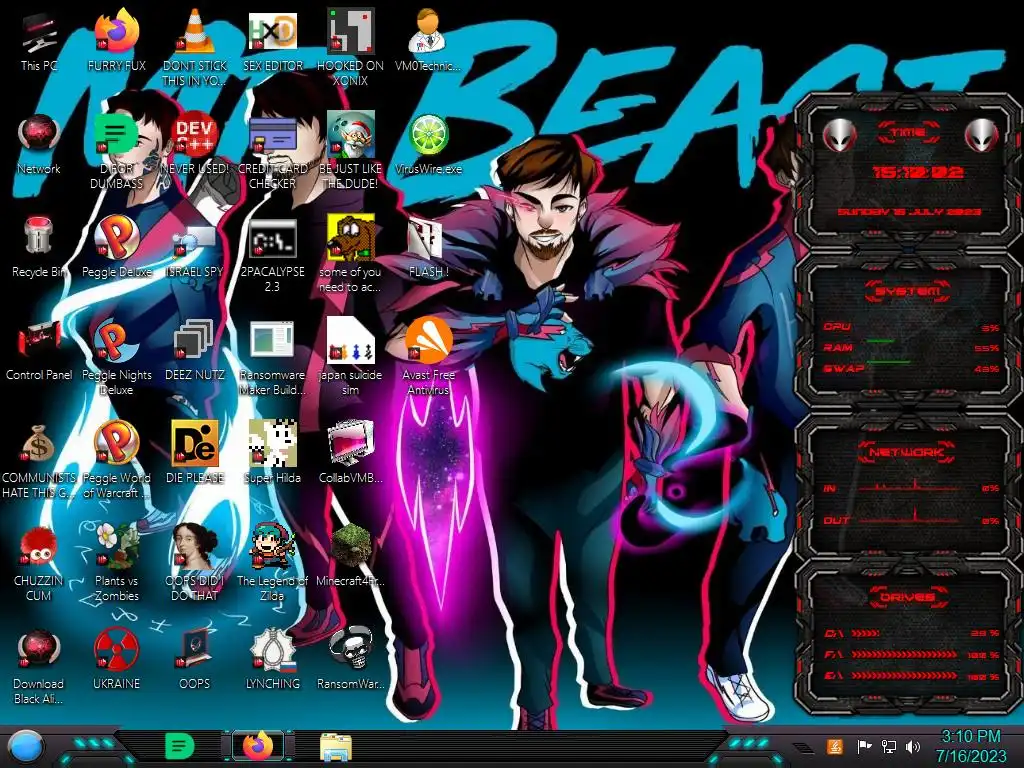The width and height of the screenshot is (1024, 768).
Task: Select the dog icon labeled some of you
Action: (x=350, y=238)
